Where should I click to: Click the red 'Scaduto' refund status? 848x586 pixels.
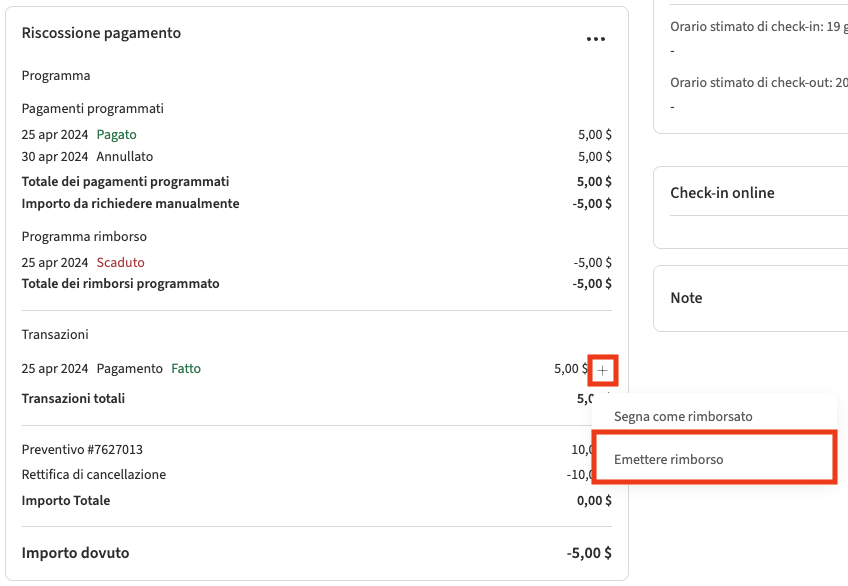click(120, 262)
